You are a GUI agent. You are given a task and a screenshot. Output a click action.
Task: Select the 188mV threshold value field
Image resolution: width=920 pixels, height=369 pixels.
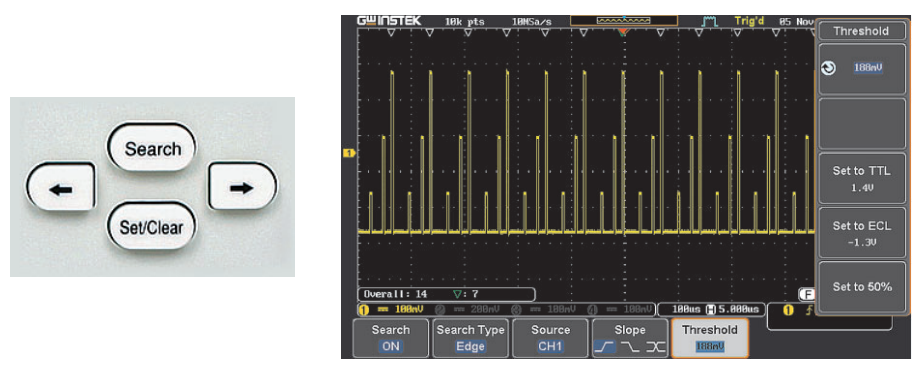(868, 68)
